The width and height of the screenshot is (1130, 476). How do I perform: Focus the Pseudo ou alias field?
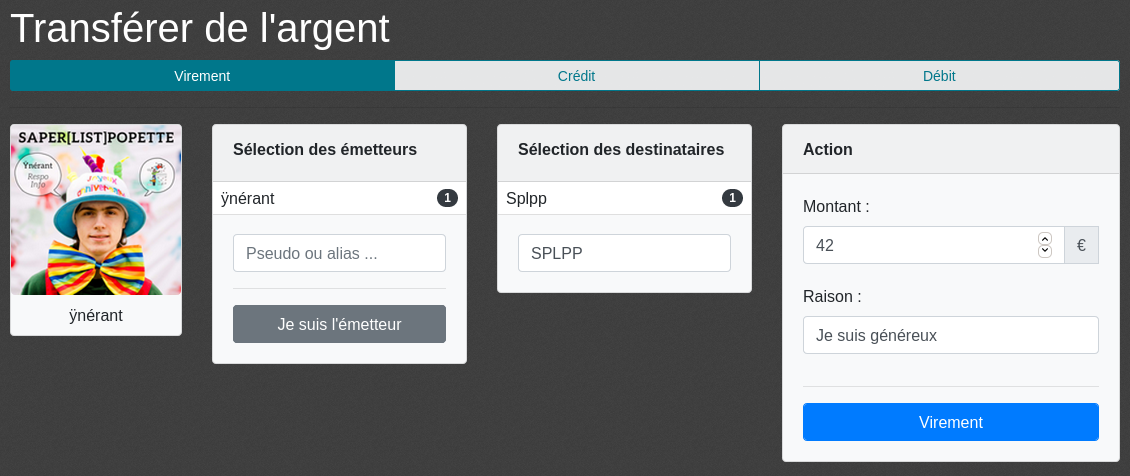(339, 253)
